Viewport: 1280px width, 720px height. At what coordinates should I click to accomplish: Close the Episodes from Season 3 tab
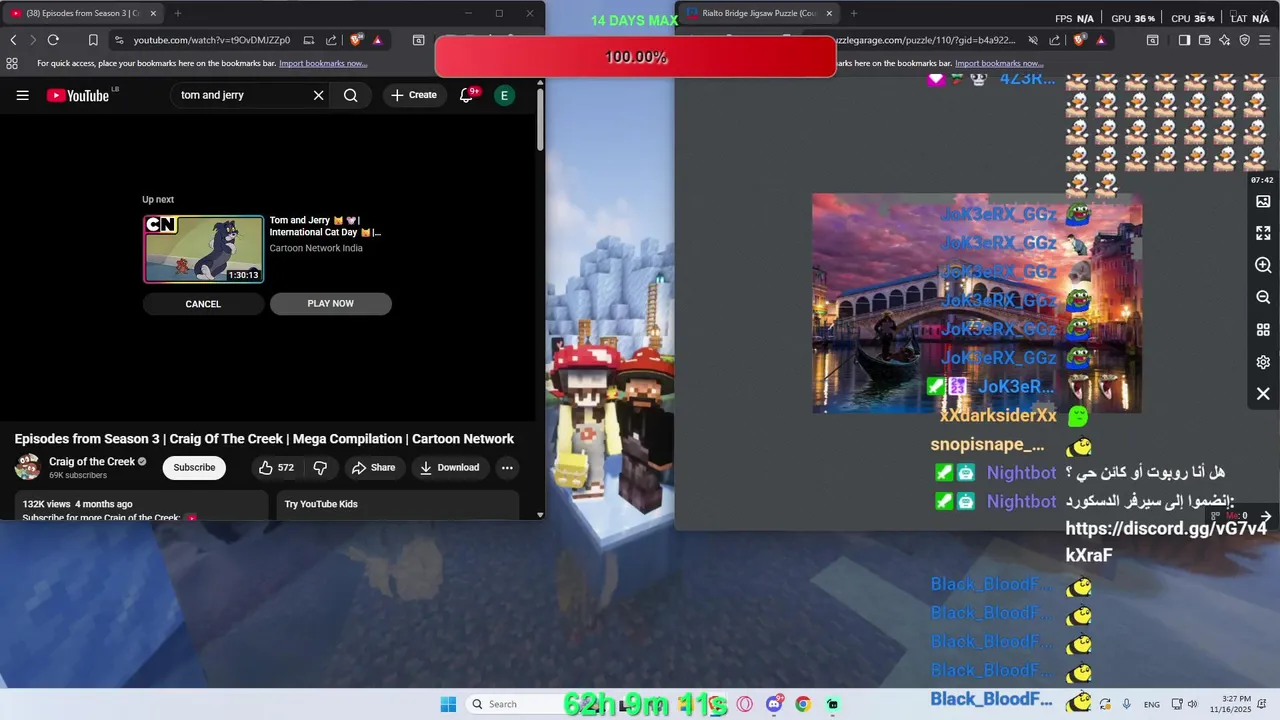tap(153, 13)
